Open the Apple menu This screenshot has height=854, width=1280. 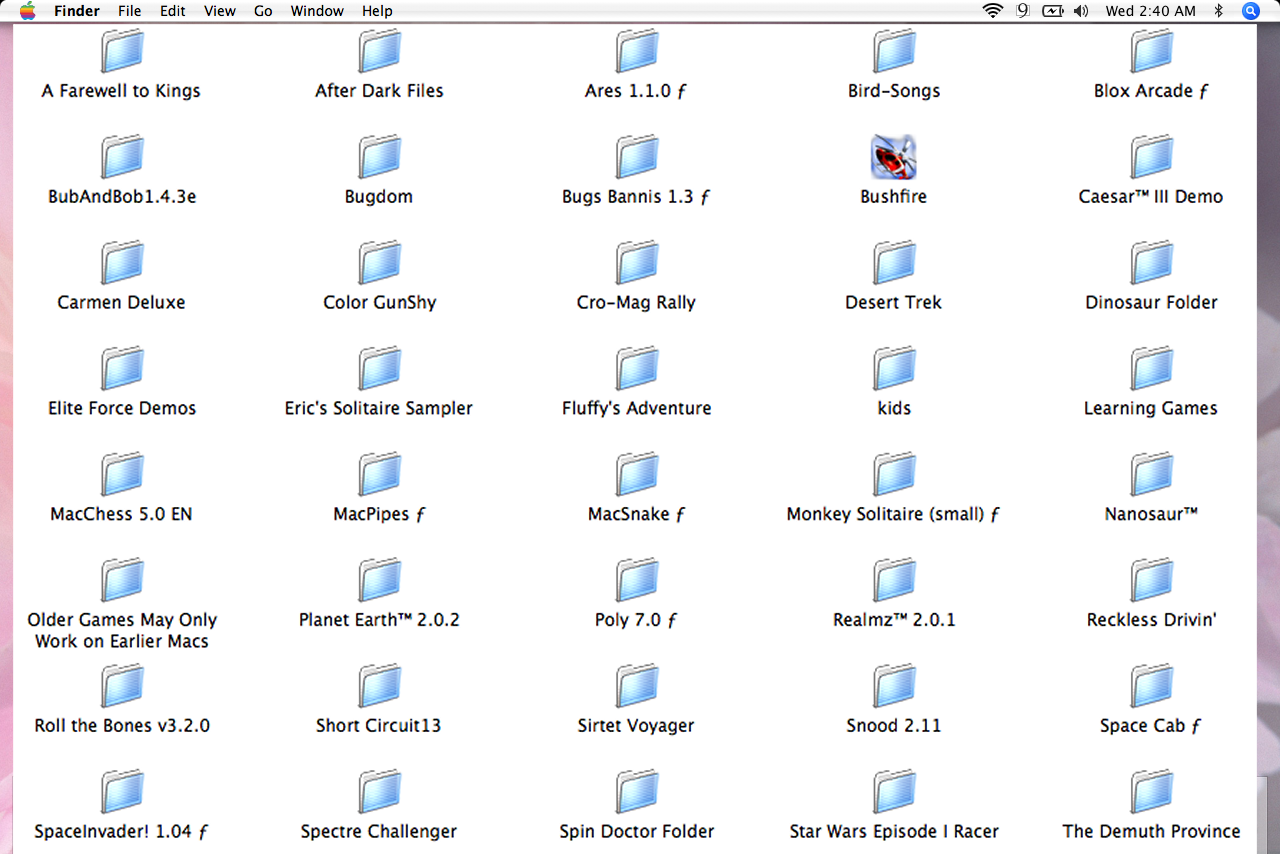click(27, 11)
